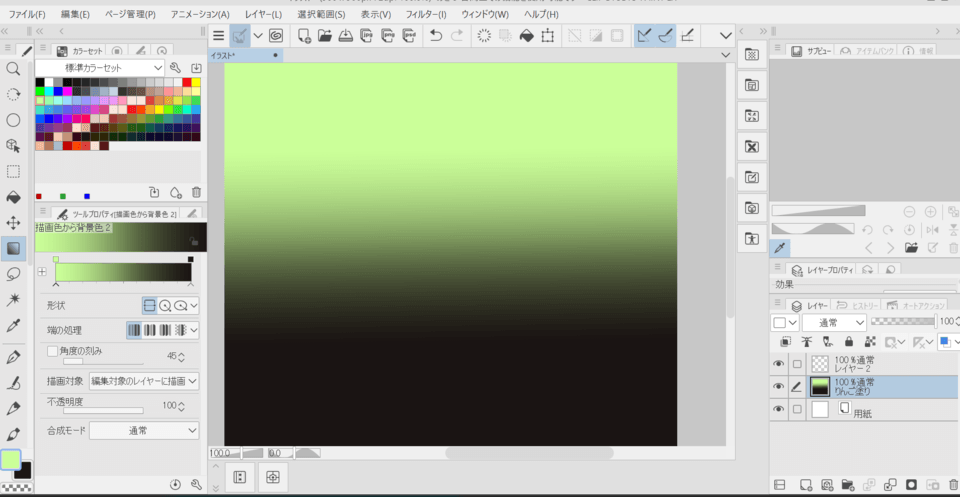This screenshot has width=960, height=497.
Task: Open the 標準カラーセット dropdown
Action: [x=100, y=68]
